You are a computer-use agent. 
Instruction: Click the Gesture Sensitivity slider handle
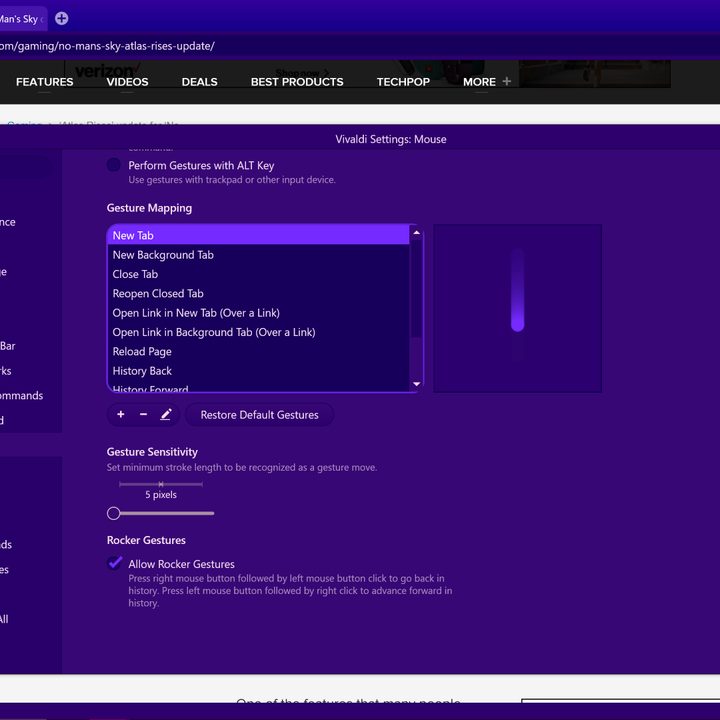tap(113, 513)
